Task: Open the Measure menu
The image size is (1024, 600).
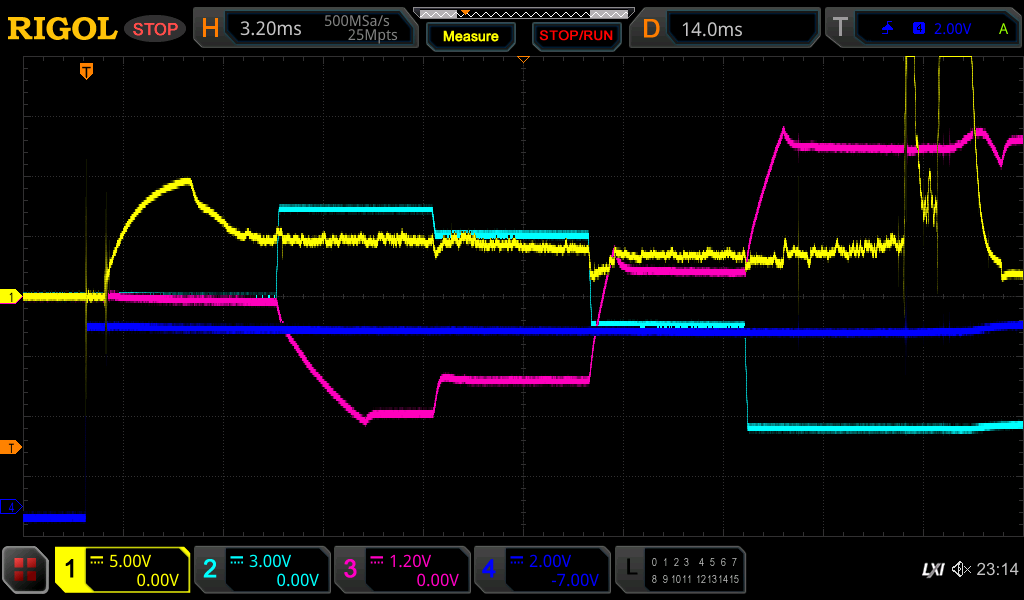Action: [x=470, y=36]
